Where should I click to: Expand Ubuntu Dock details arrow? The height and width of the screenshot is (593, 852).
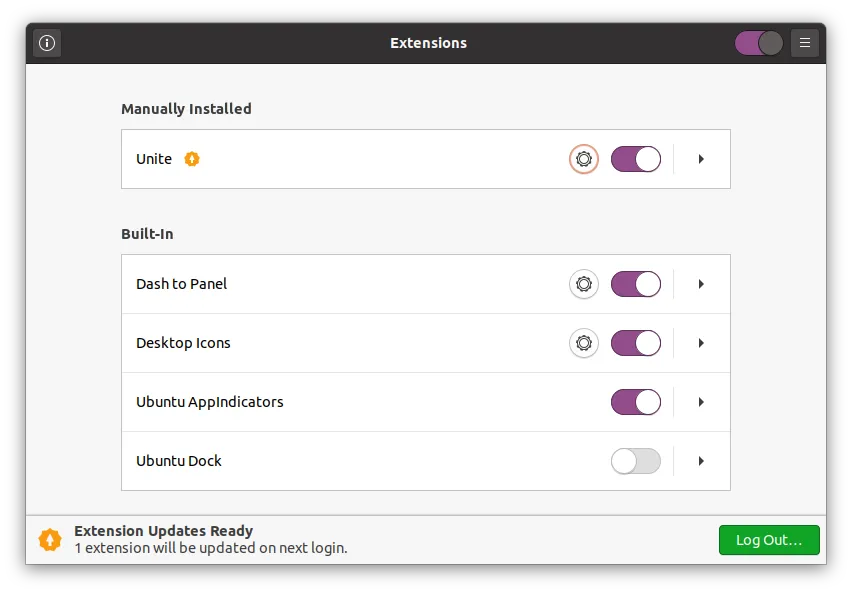click(701, 461)
